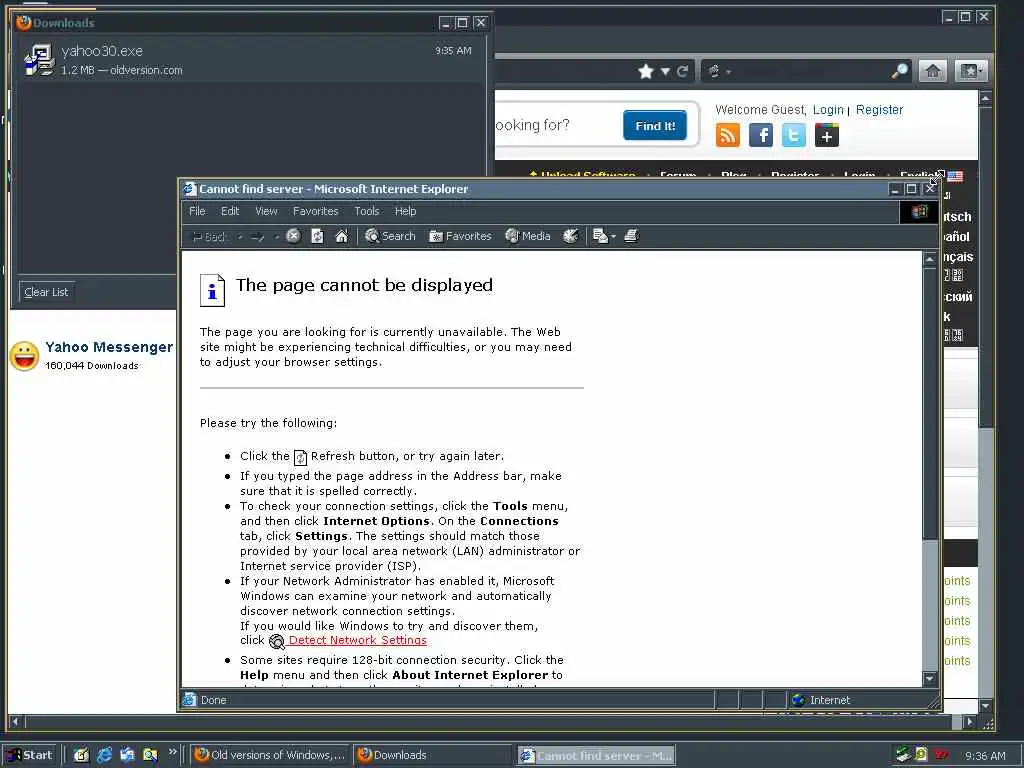Screen dimensions: 1024x768
Task: Open the File menu in Internet Explorer
Action: point(197,211)
